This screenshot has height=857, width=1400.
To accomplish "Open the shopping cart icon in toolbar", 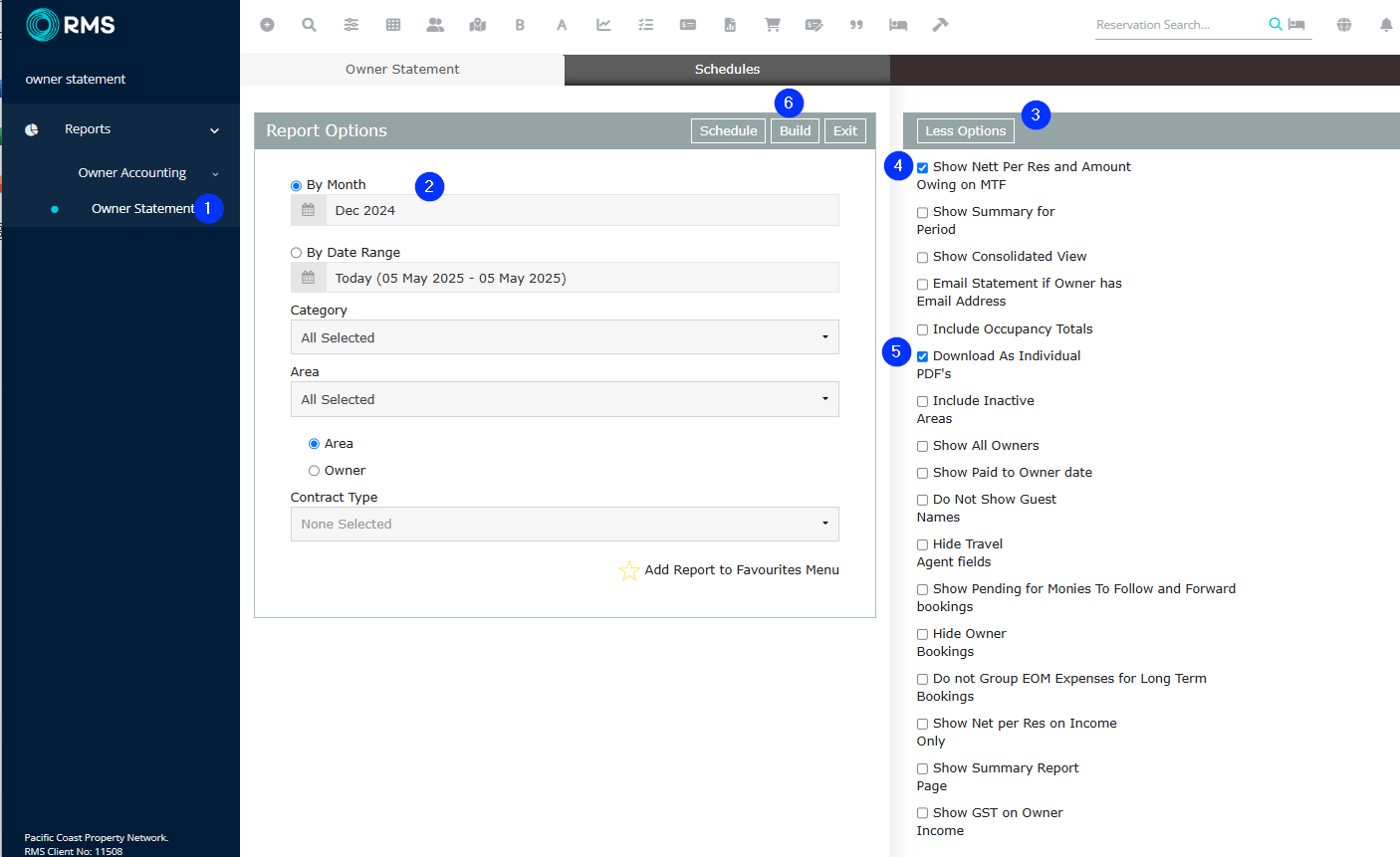I will tap(772, 25).
